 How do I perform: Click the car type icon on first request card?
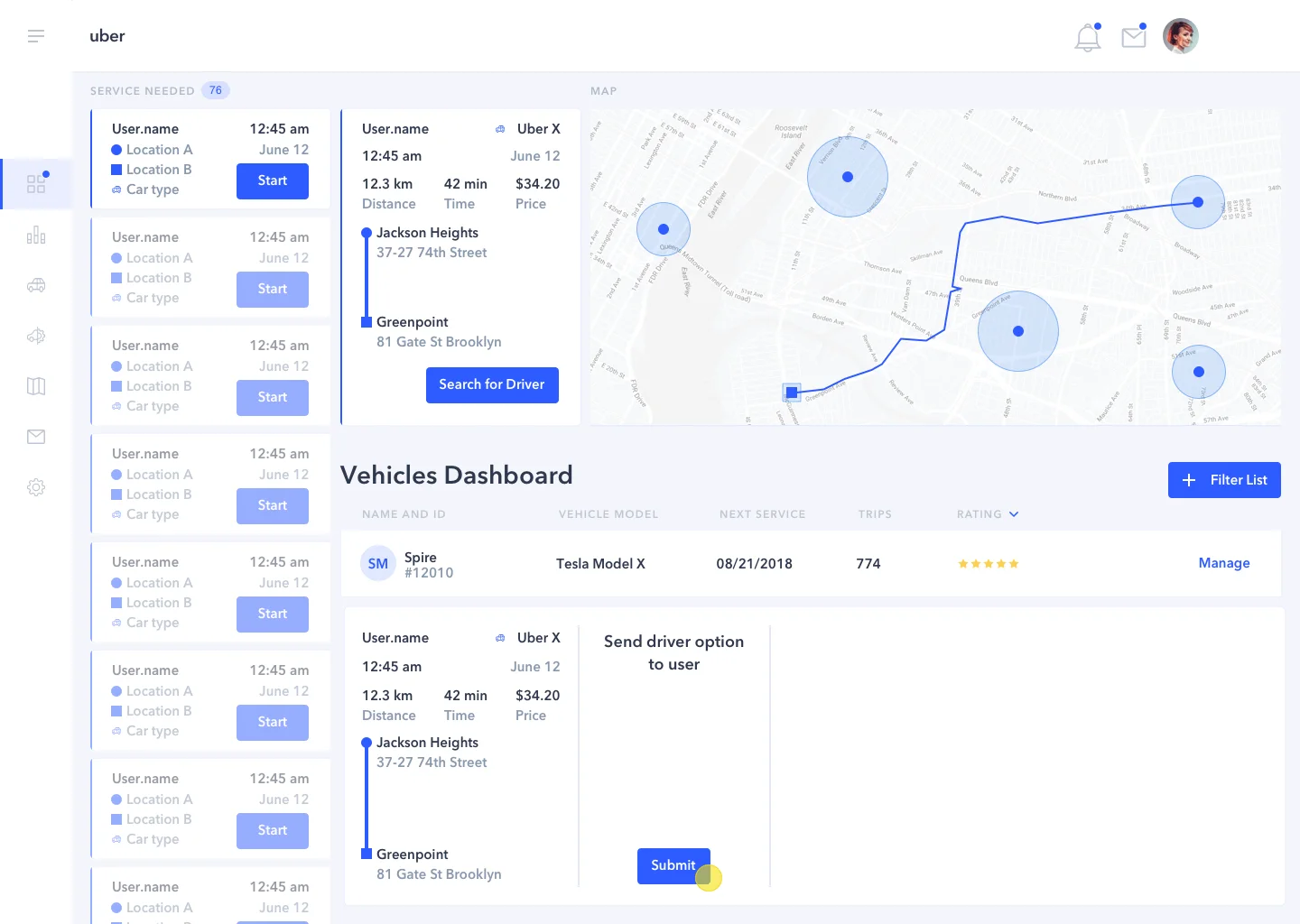click(x=116, y=189)
